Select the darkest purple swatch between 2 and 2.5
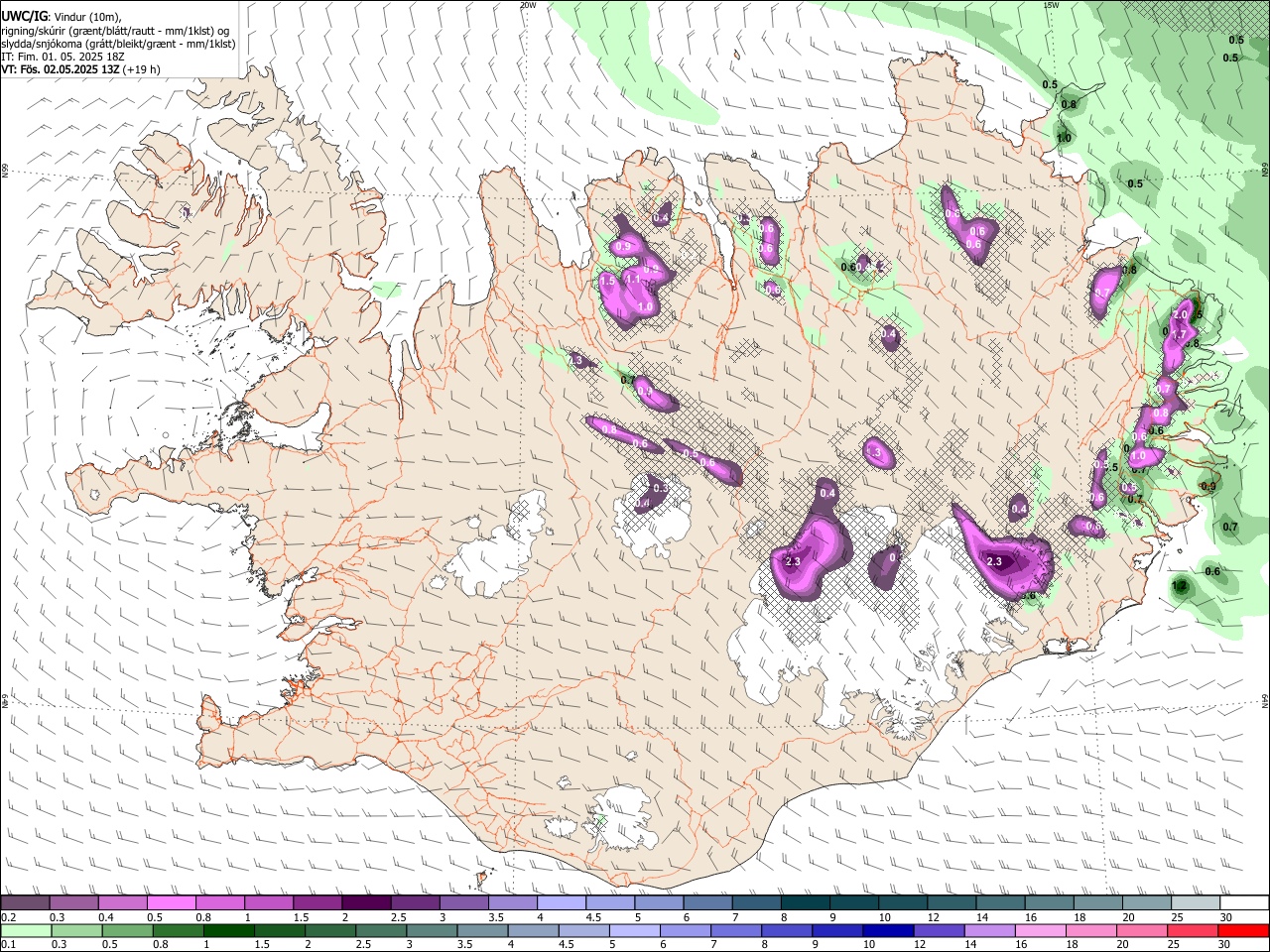The height and width of the screenshot is (952, 1270). click(x=367, y=903)
